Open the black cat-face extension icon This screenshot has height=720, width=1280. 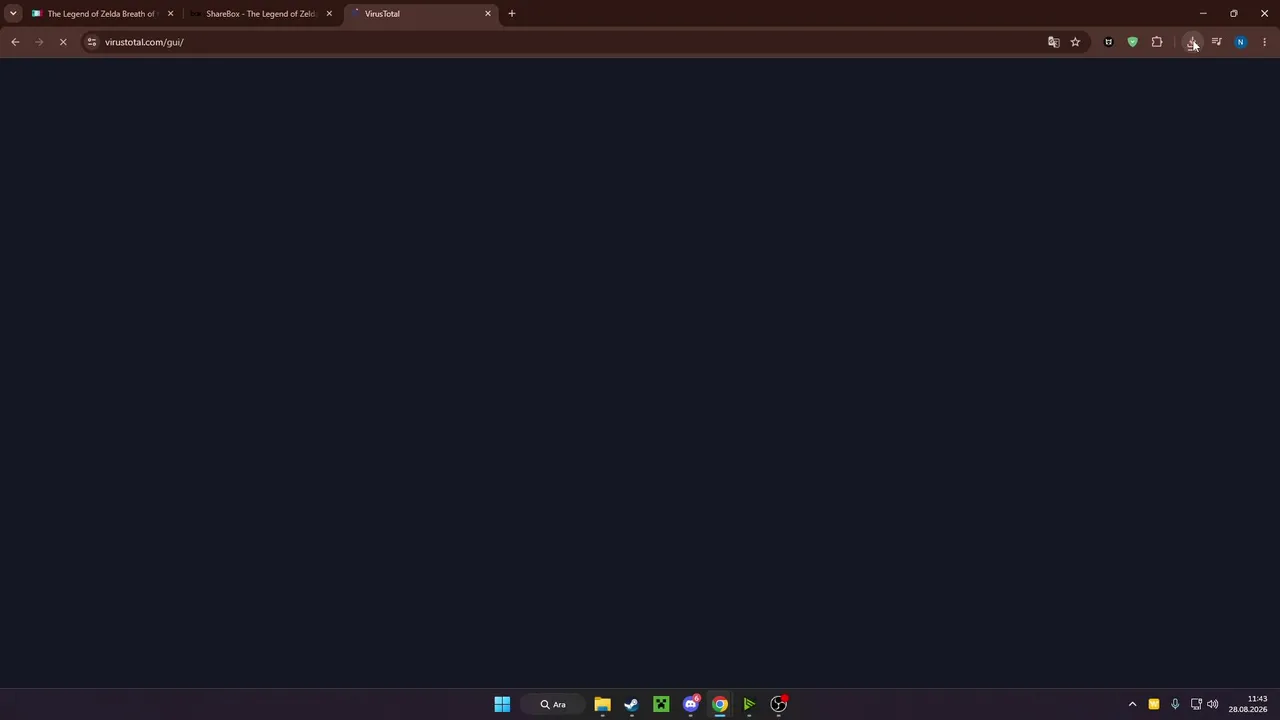pos(1108,42)
